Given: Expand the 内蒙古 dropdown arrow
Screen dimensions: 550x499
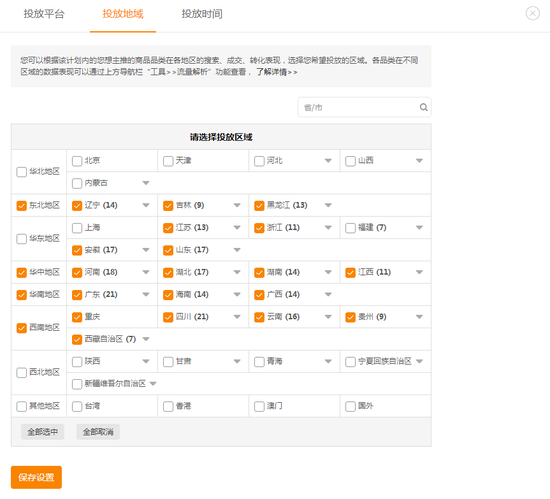Looking at the screenshot, I should [146, 183].
